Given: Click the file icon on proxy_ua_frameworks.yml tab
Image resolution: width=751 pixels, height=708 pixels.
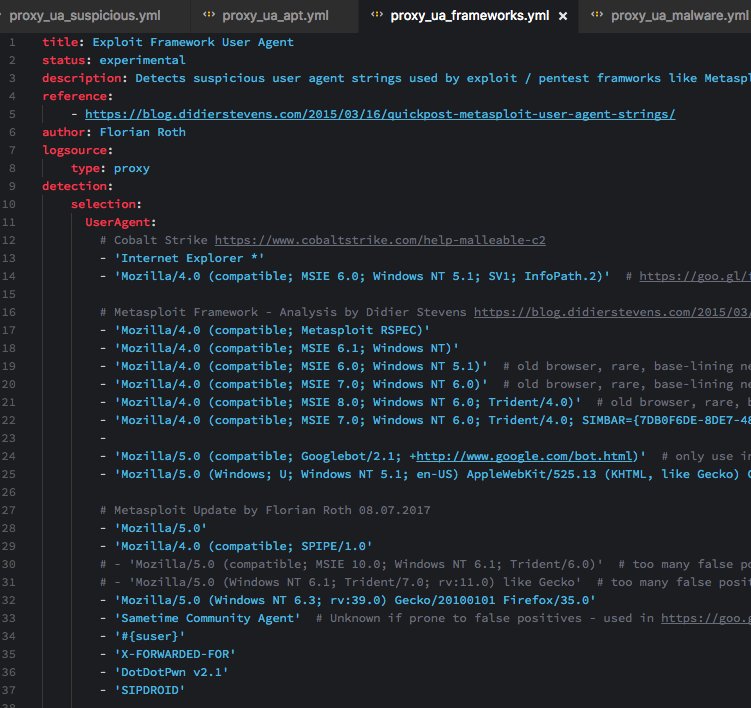Looking at the screenshot, I should [x=377, y=15].
